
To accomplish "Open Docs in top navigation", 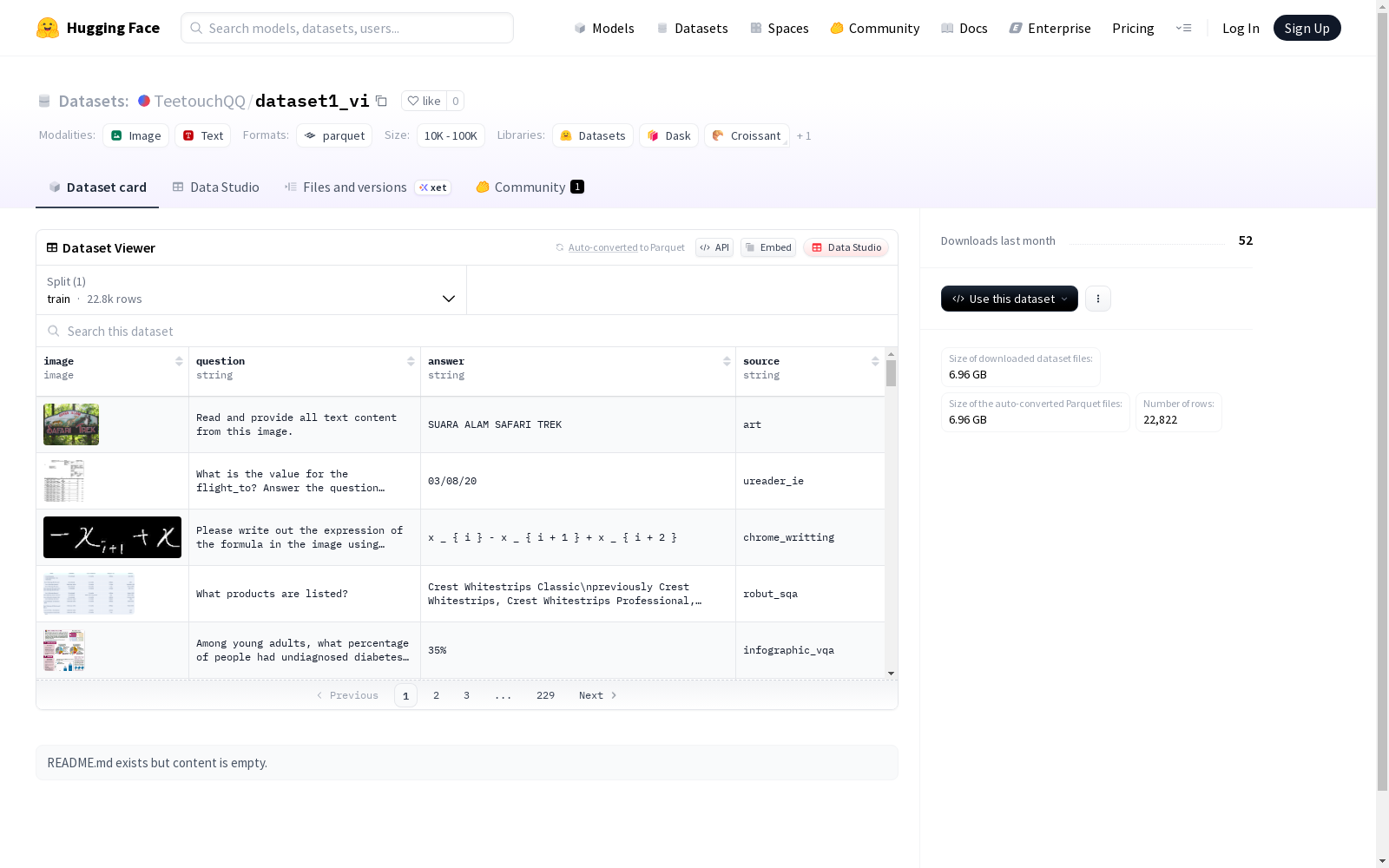I will [964, 28].
